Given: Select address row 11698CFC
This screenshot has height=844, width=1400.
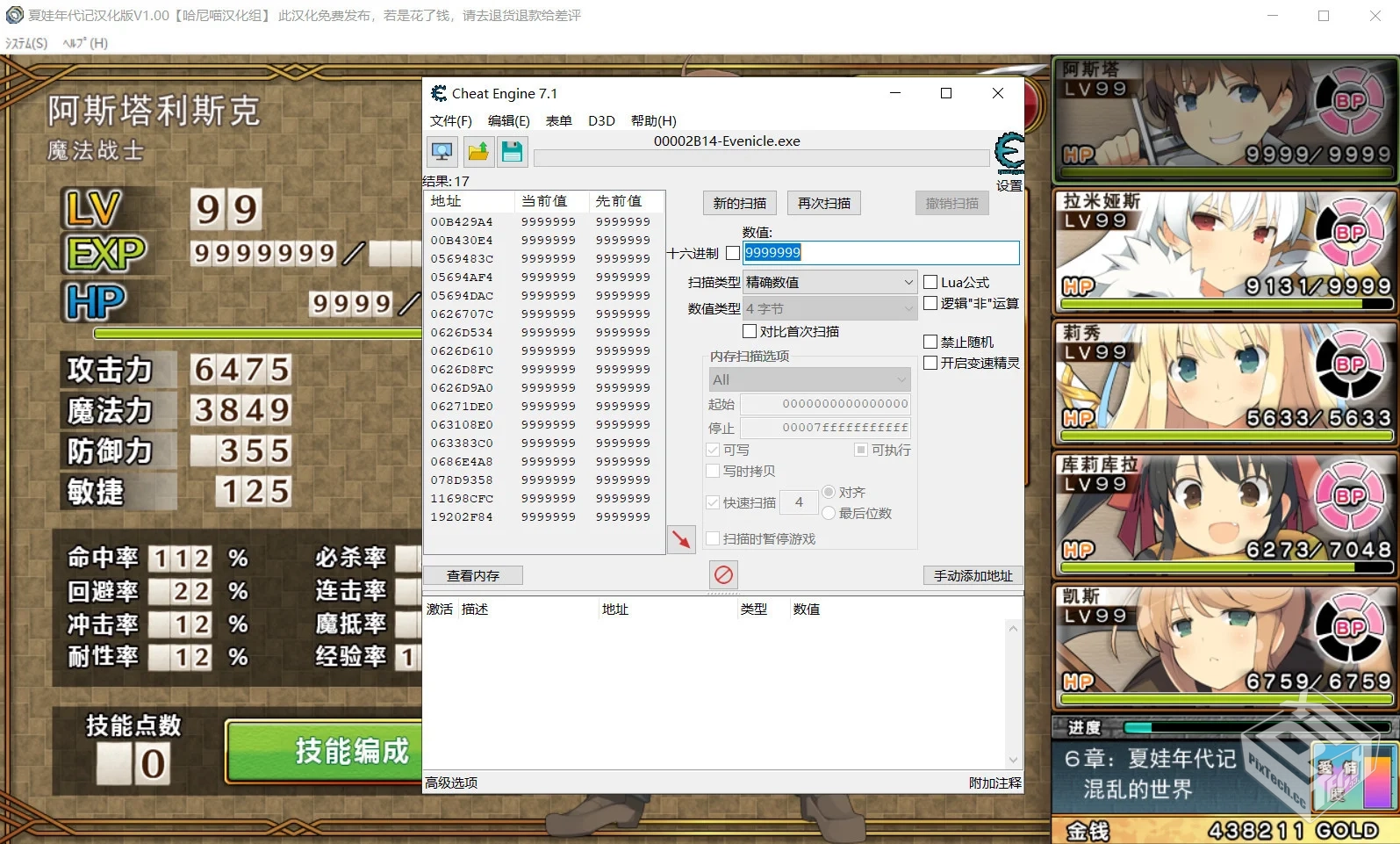Looking at the screenshot, I should tap(543, 498).
